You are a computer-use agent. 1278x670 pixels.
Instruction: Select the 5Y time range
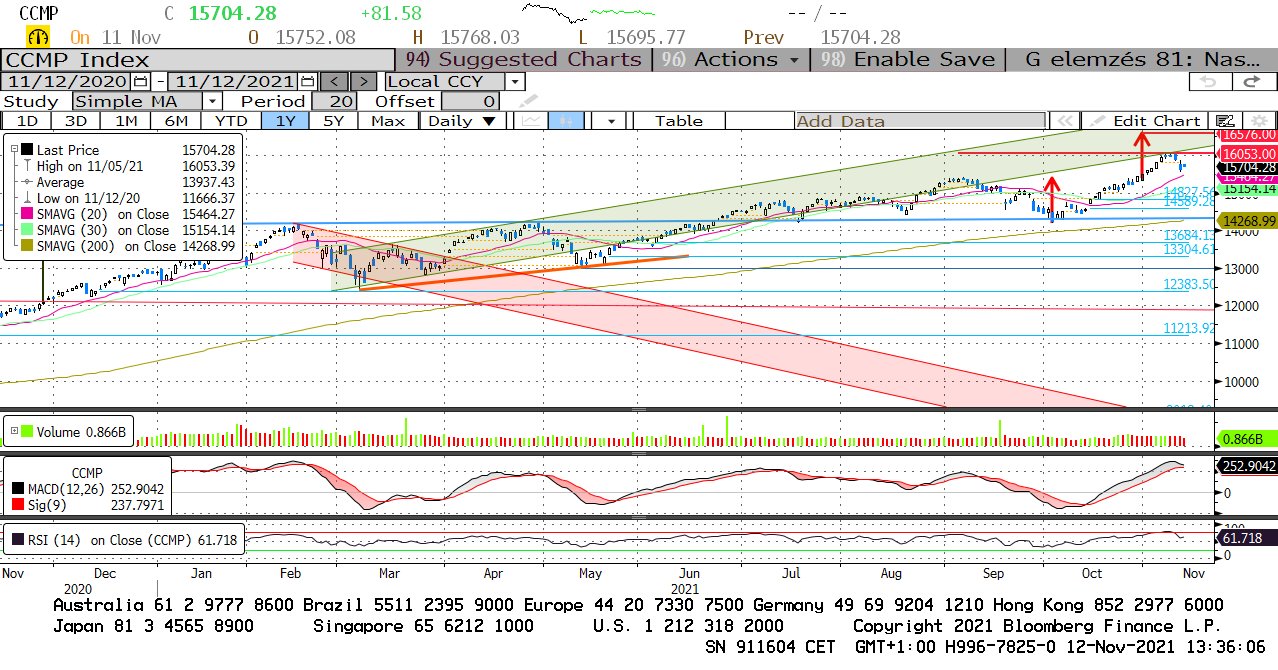(334, 121)
